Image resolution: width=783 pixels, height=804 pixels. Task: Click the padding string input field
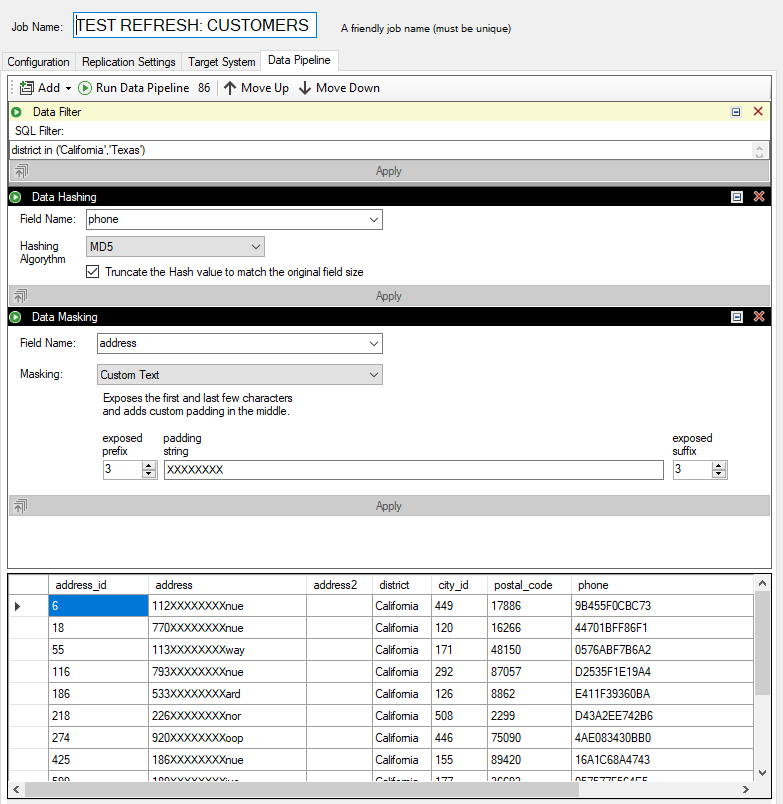[x=413, y=470]
